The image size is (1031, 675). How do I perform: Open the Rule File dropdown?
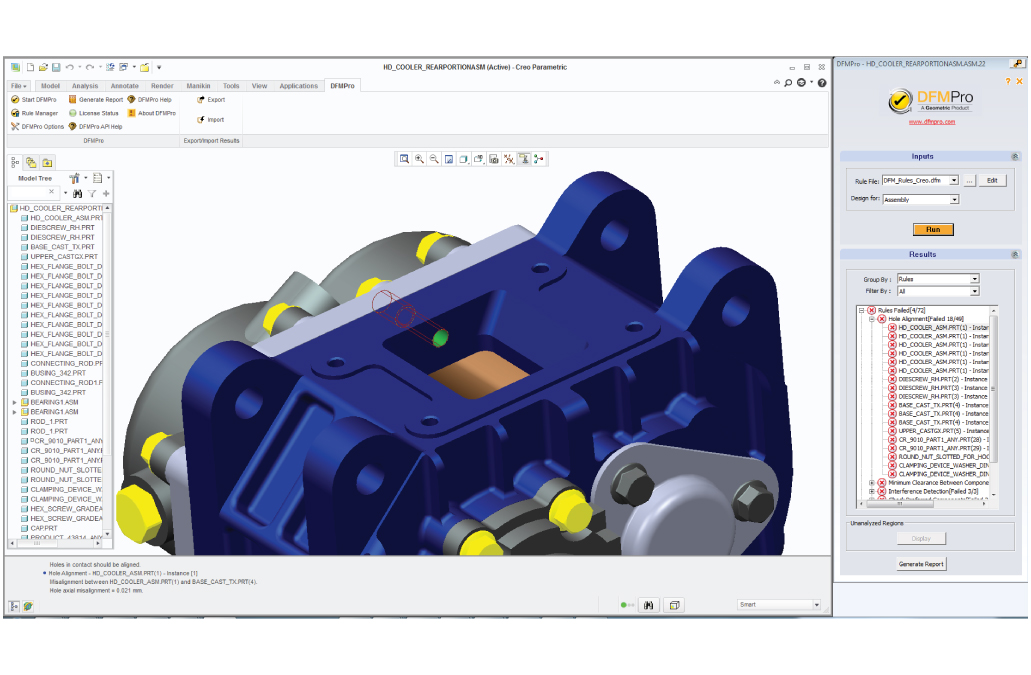click(x=954, y=180)
